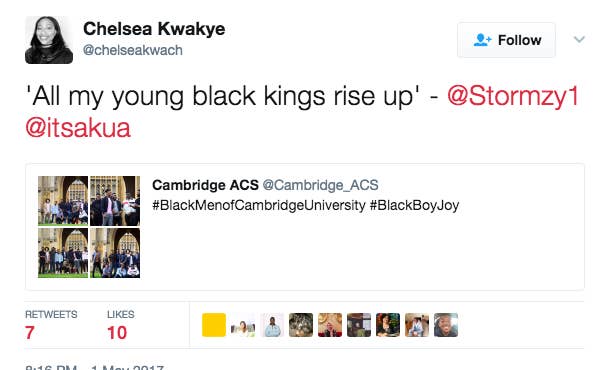Open the last liker avatar in row

click(x=446, y=325)
